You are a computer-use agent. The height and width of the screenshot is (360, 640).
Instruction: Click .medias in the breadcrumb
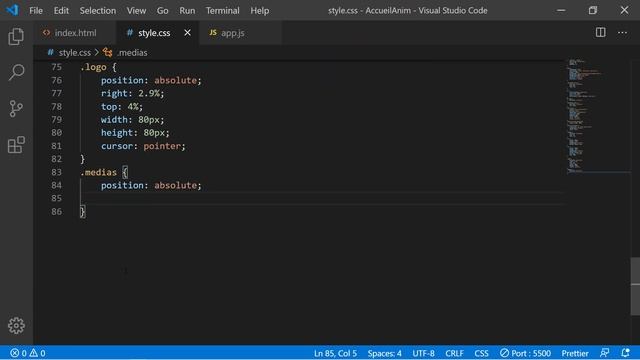coord(132,53)
